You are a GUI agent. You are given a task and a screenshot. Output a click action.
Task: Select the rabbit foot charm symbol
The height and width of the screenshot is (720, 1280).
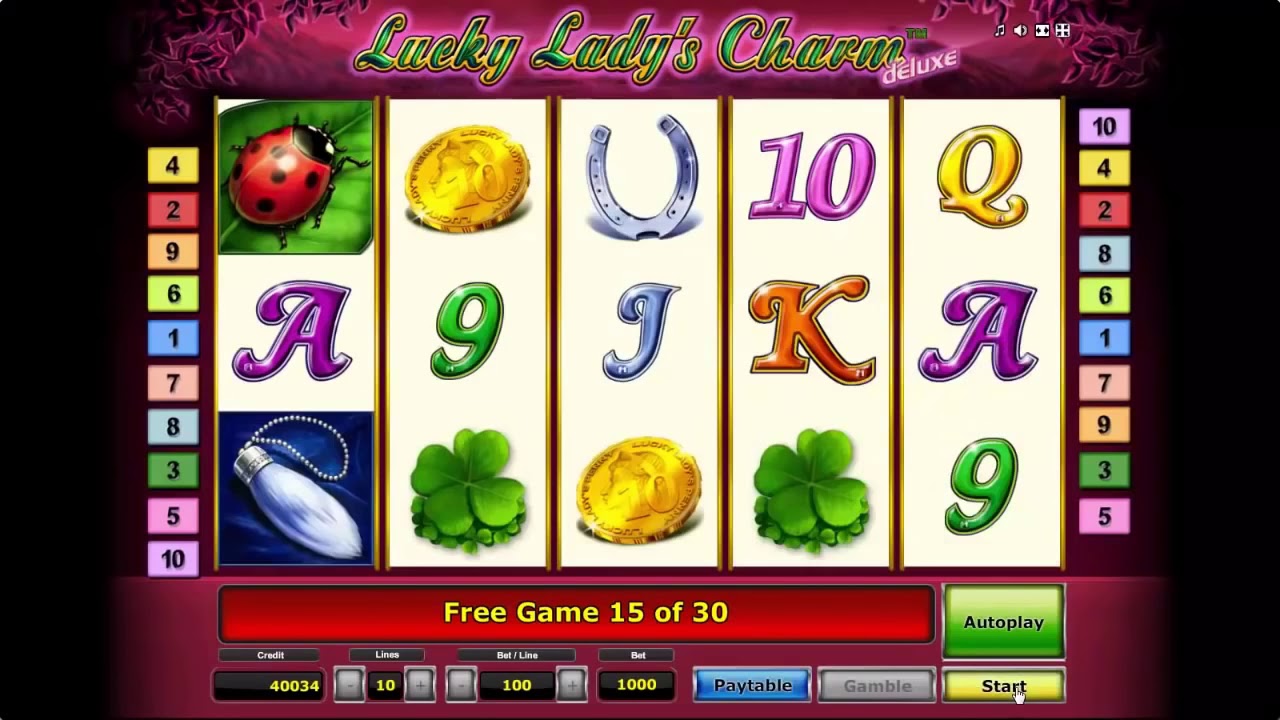[295, 488]
